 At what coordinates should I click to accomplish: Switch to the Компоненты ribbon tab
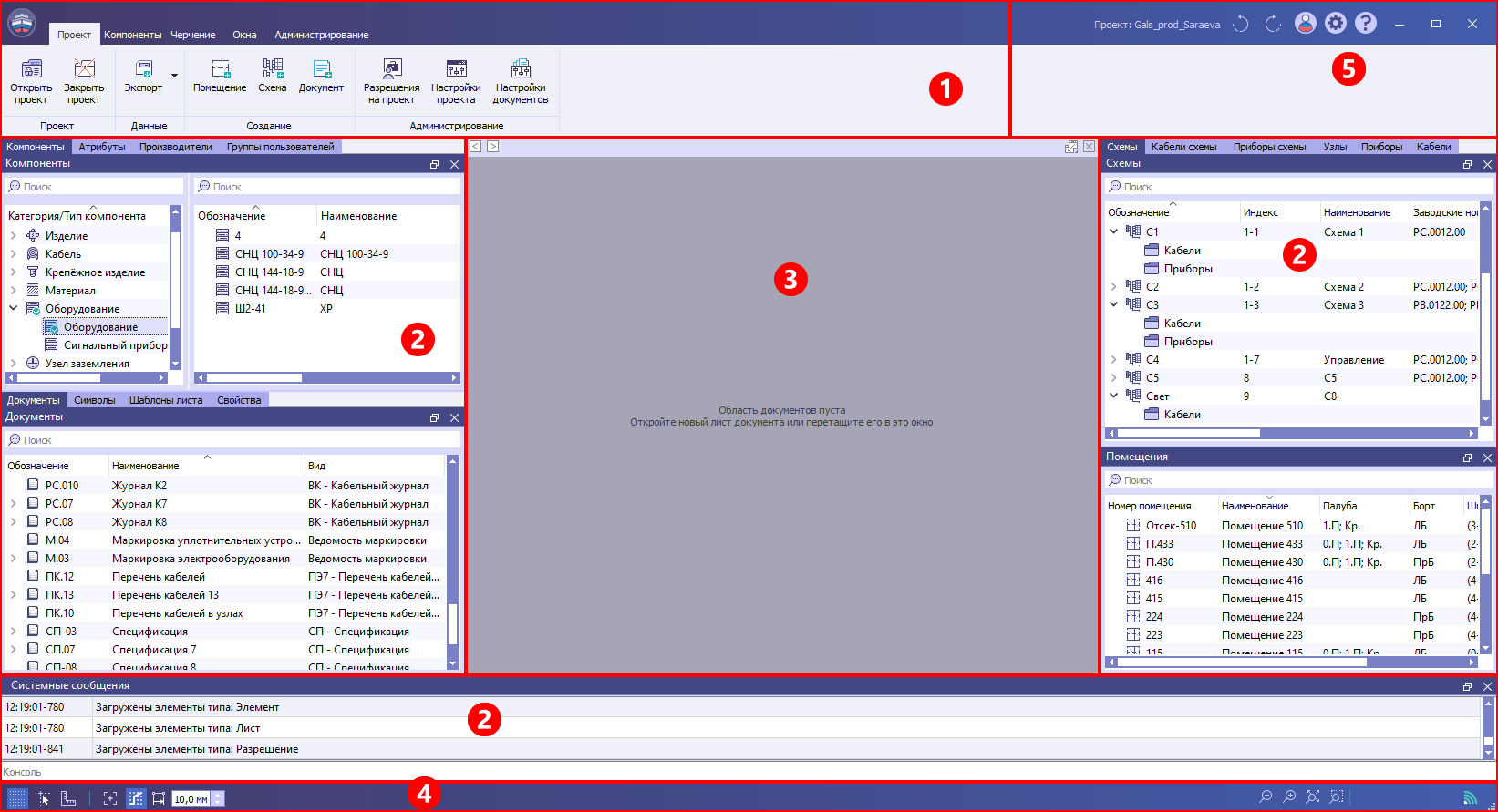tap(132, 35)
